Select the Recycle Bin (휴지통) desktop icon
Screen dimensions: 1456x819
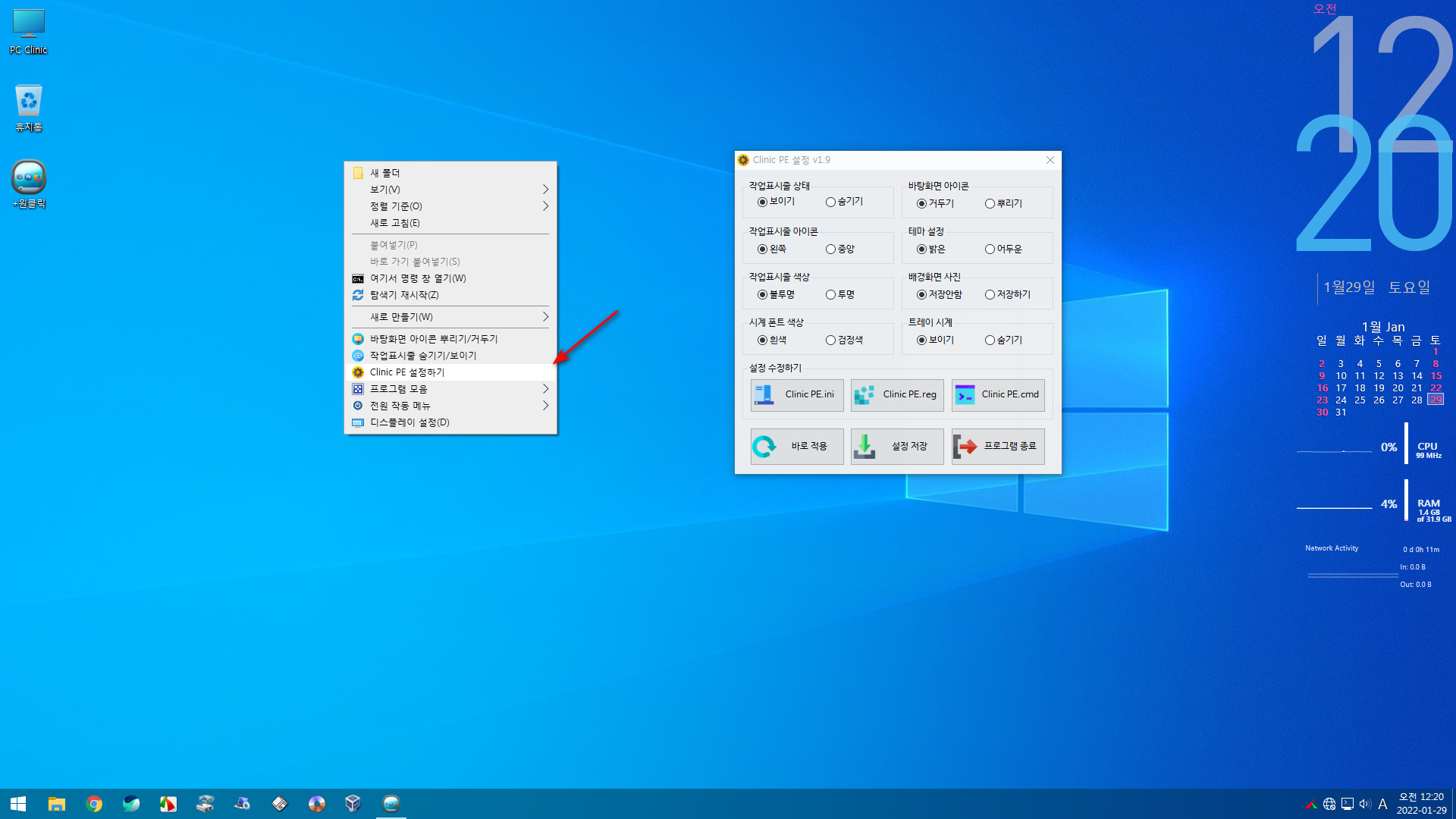[29, 108]
